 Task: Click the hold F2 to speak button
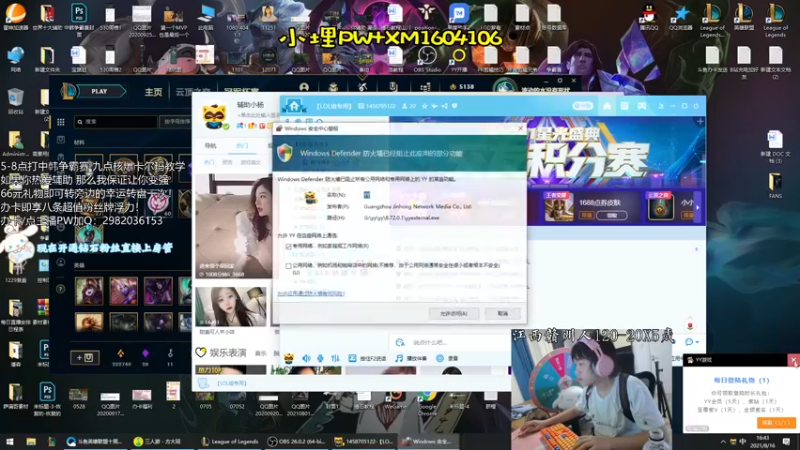coord(367,358)
